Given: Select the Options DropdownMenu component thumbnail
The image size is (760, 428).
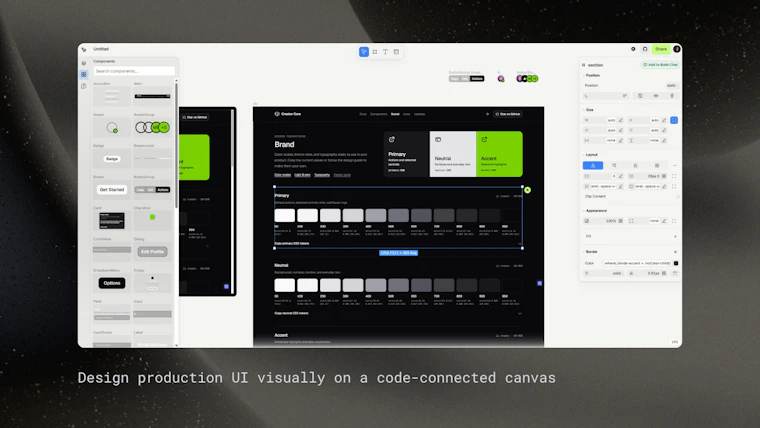Looking at the screenshot, I should tap(111, 283).
